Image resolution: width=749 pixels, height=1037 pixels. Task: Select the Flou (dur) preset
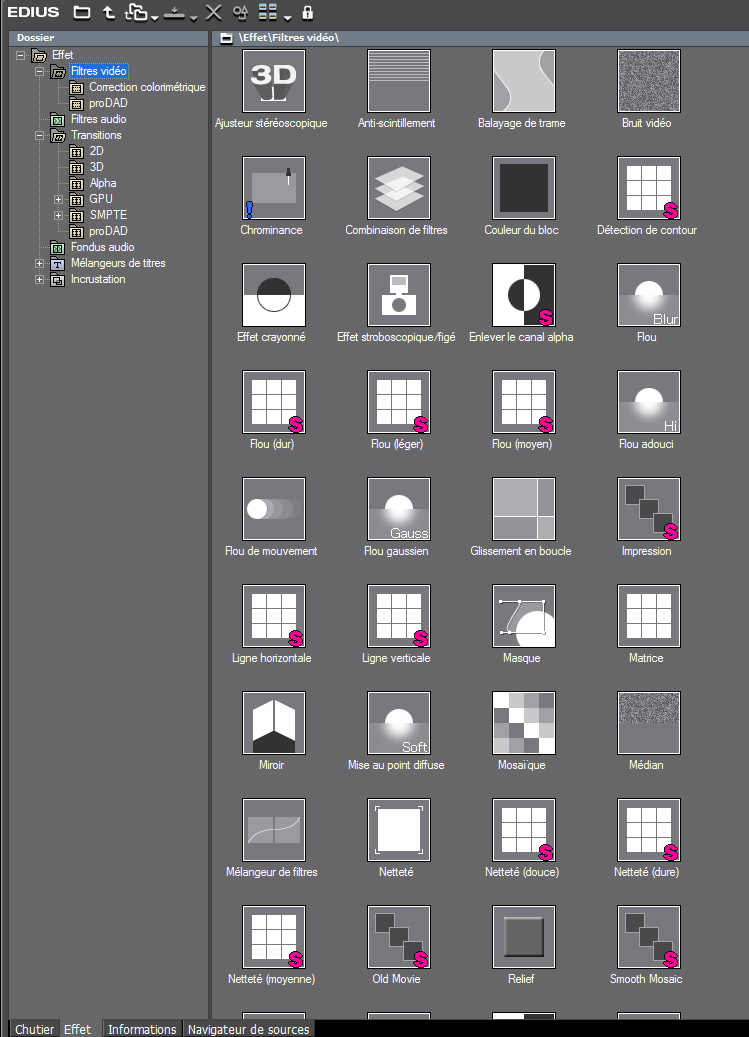tap(274, 403)
